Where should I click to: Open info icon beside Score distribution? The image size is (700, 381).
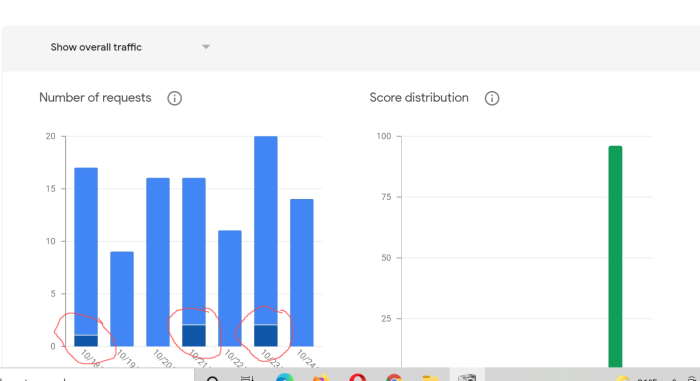[x=492, y=98]
